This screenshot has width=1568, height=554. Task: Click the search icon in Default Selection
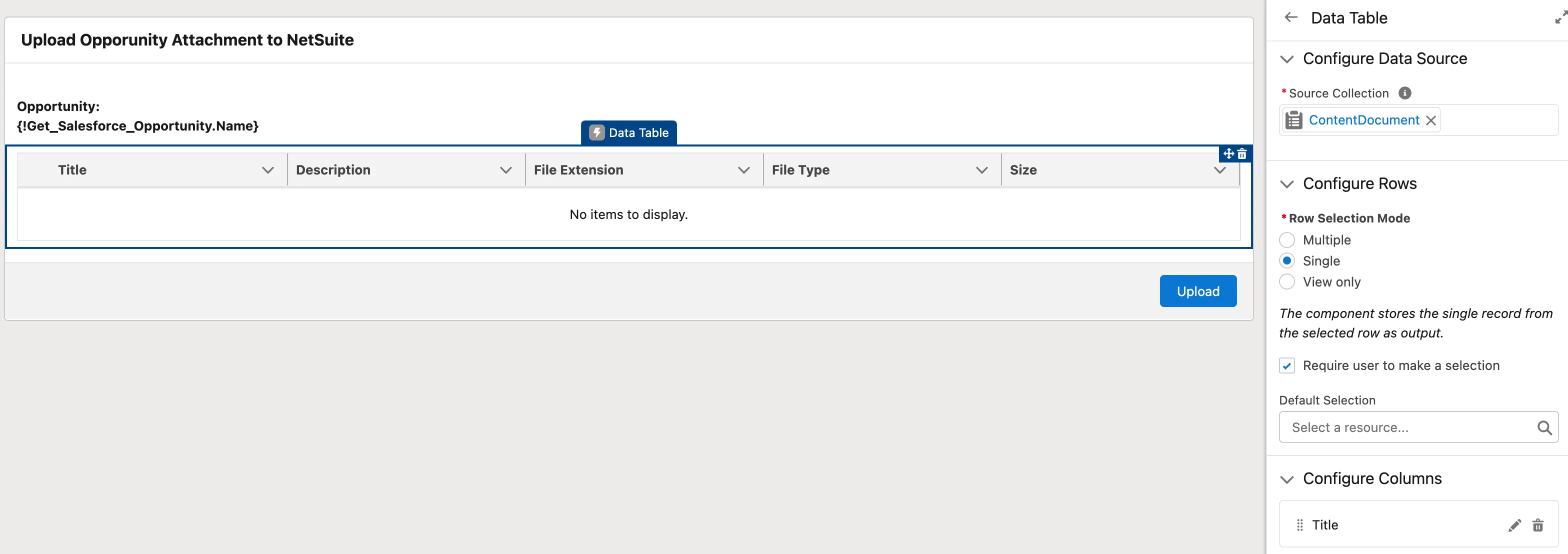[1543, 428]
